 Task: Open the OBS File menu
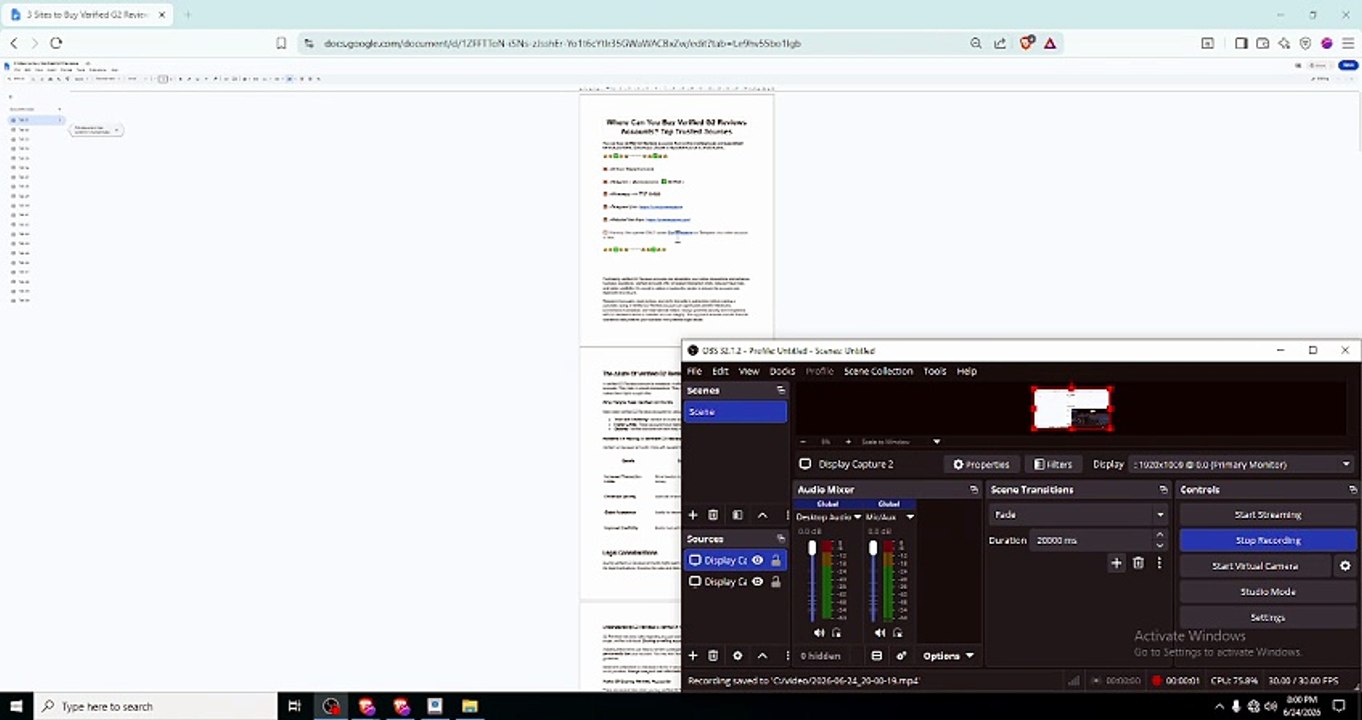[694, 371]
